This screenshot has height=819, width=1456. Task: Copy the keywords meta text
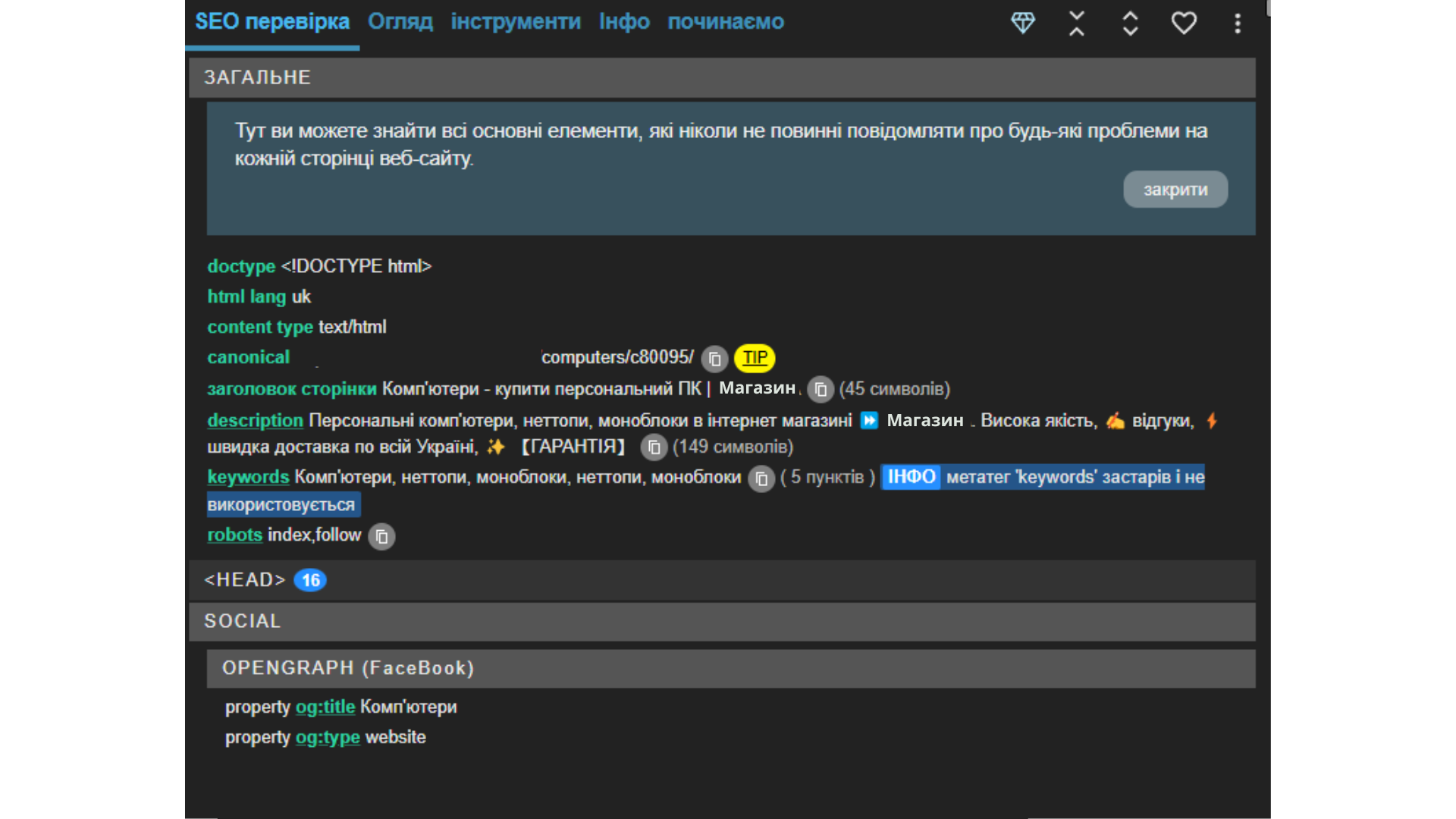click(761, 479)
